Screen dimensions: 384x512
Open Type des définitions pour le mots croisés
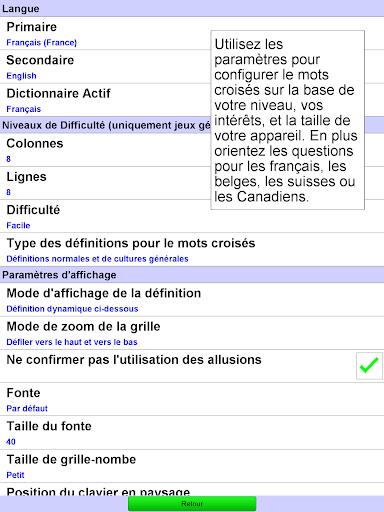click(x=192, y=250)
